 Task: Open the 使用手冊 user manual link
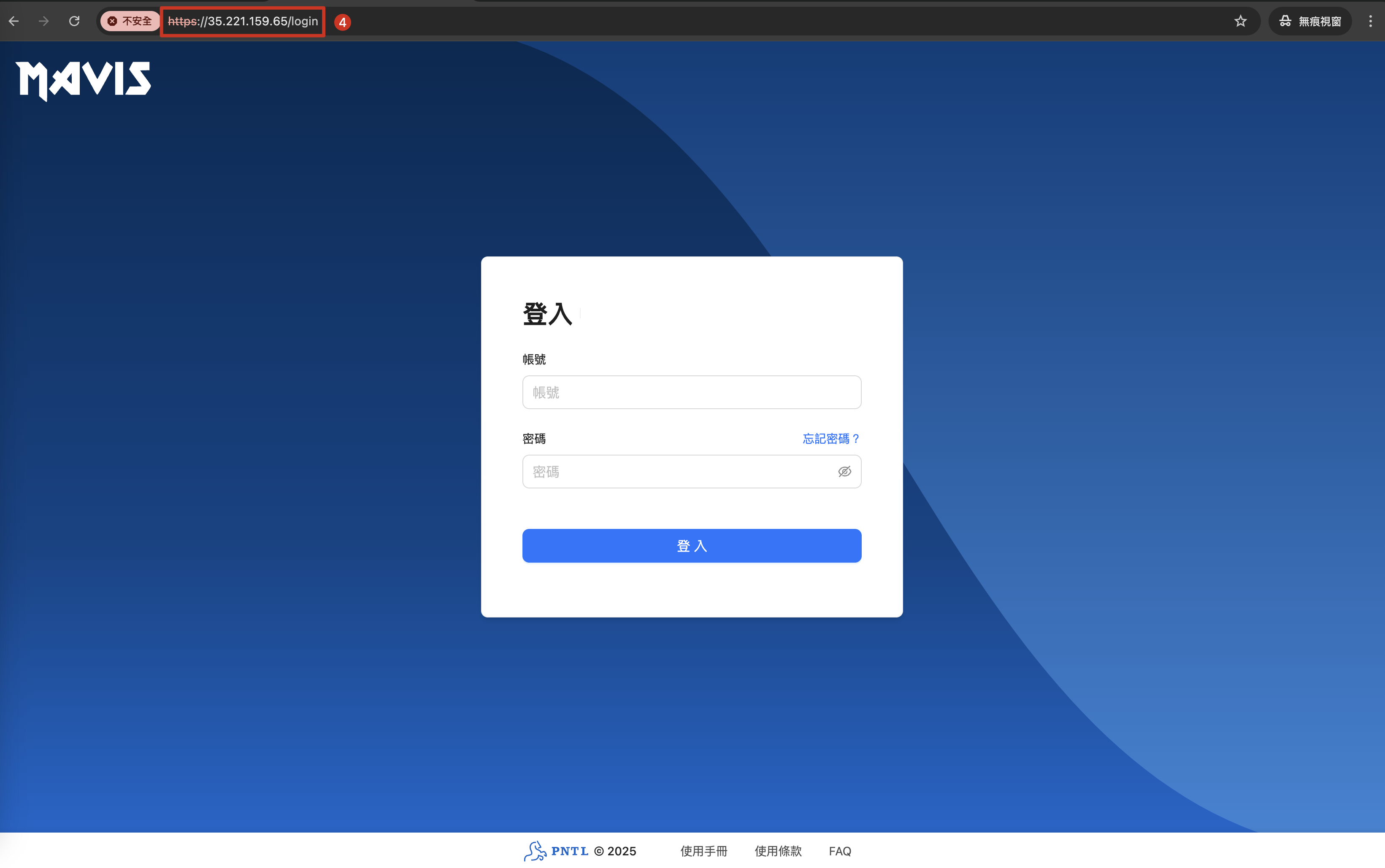pyautogui.click(x=703, y=851)
